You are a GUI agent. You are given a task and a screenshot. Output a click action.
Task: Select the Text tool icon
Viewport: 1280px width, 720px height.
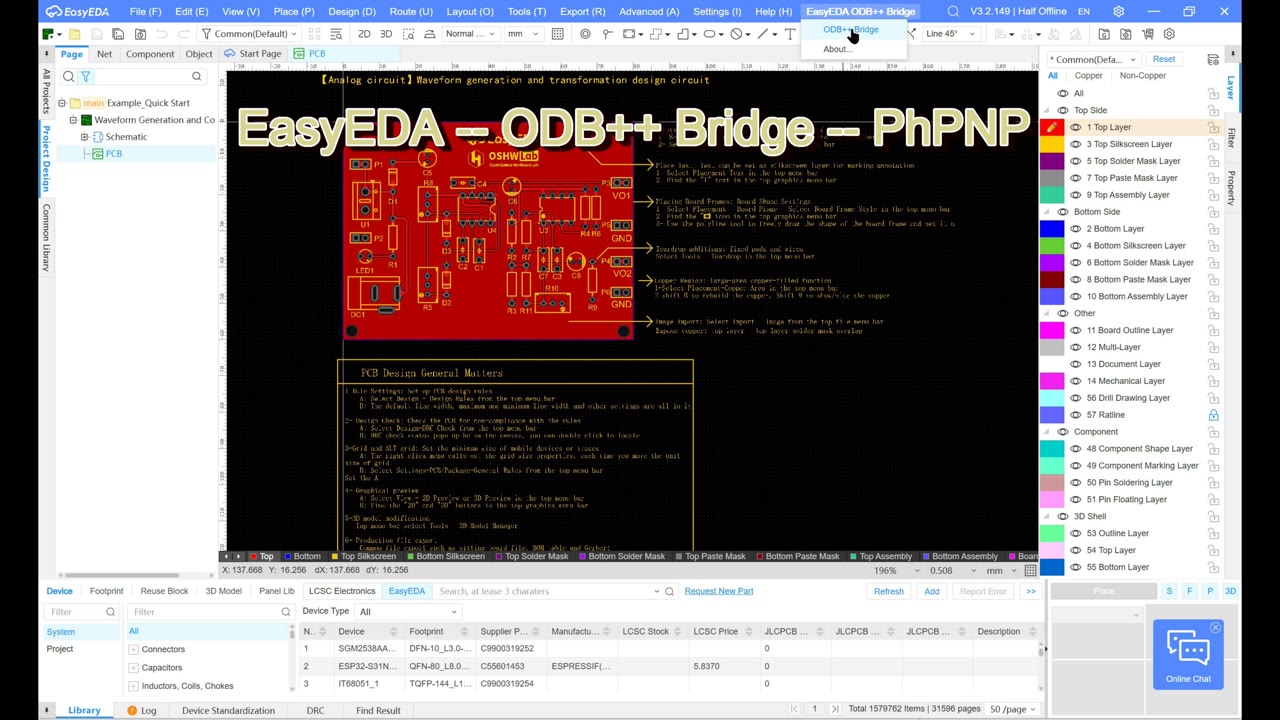790,34
